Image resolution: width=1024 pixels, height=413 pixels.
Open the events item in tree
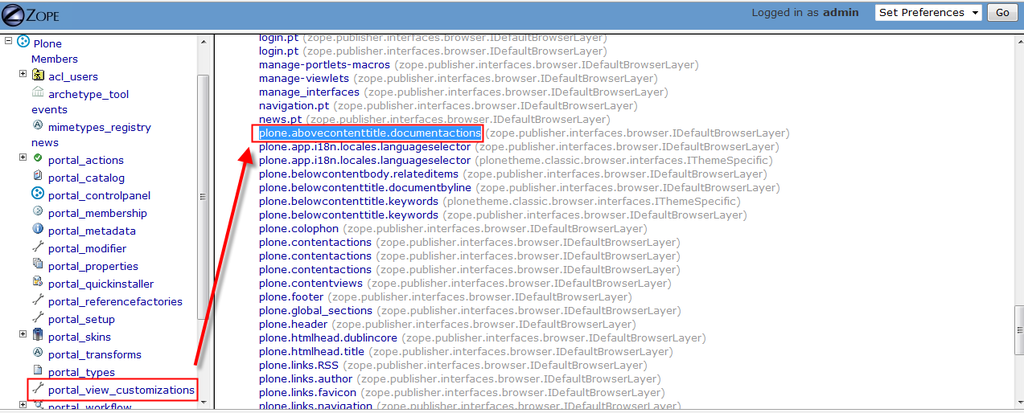point(49,110)
